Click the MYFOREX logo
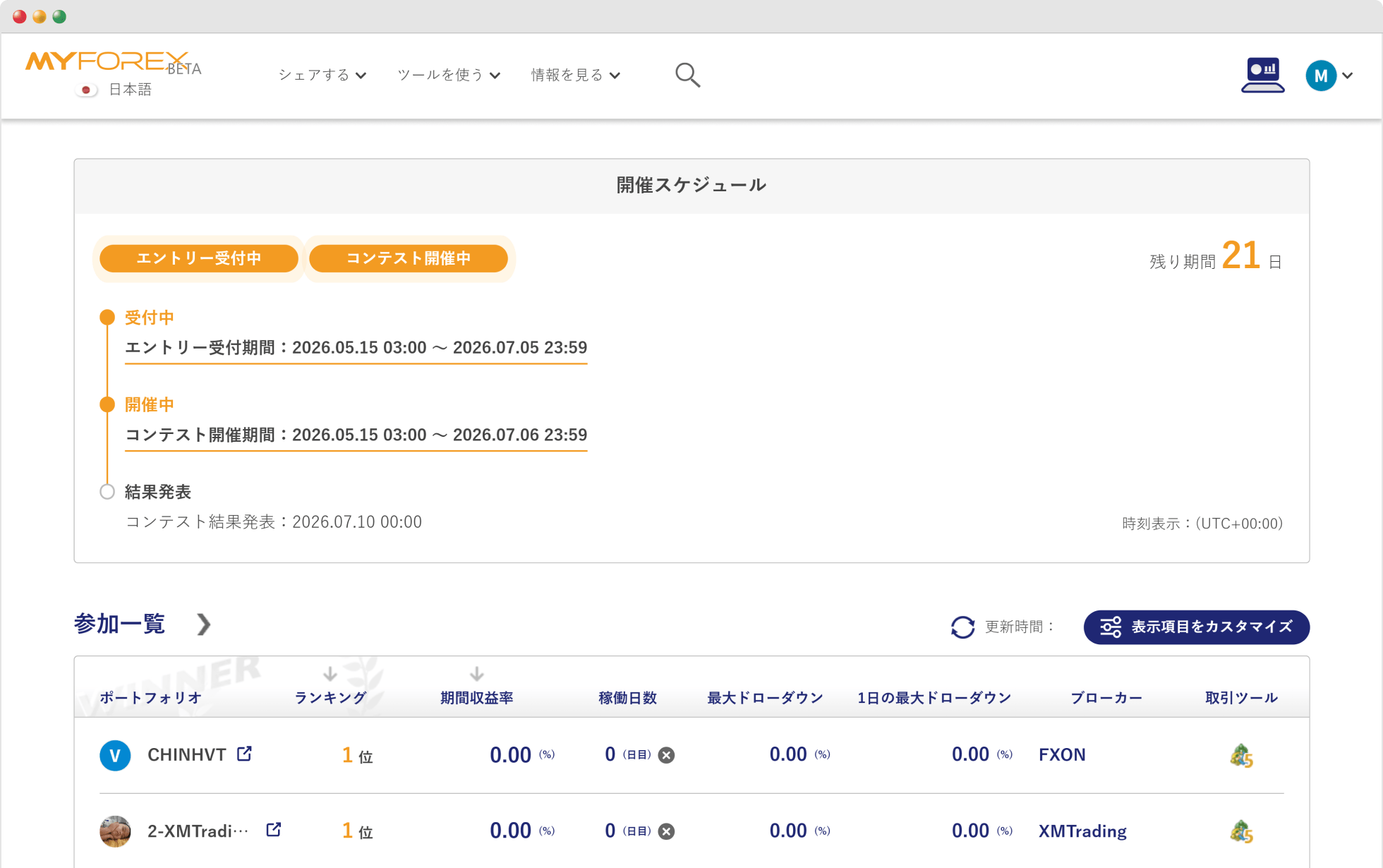 point(107,61)
